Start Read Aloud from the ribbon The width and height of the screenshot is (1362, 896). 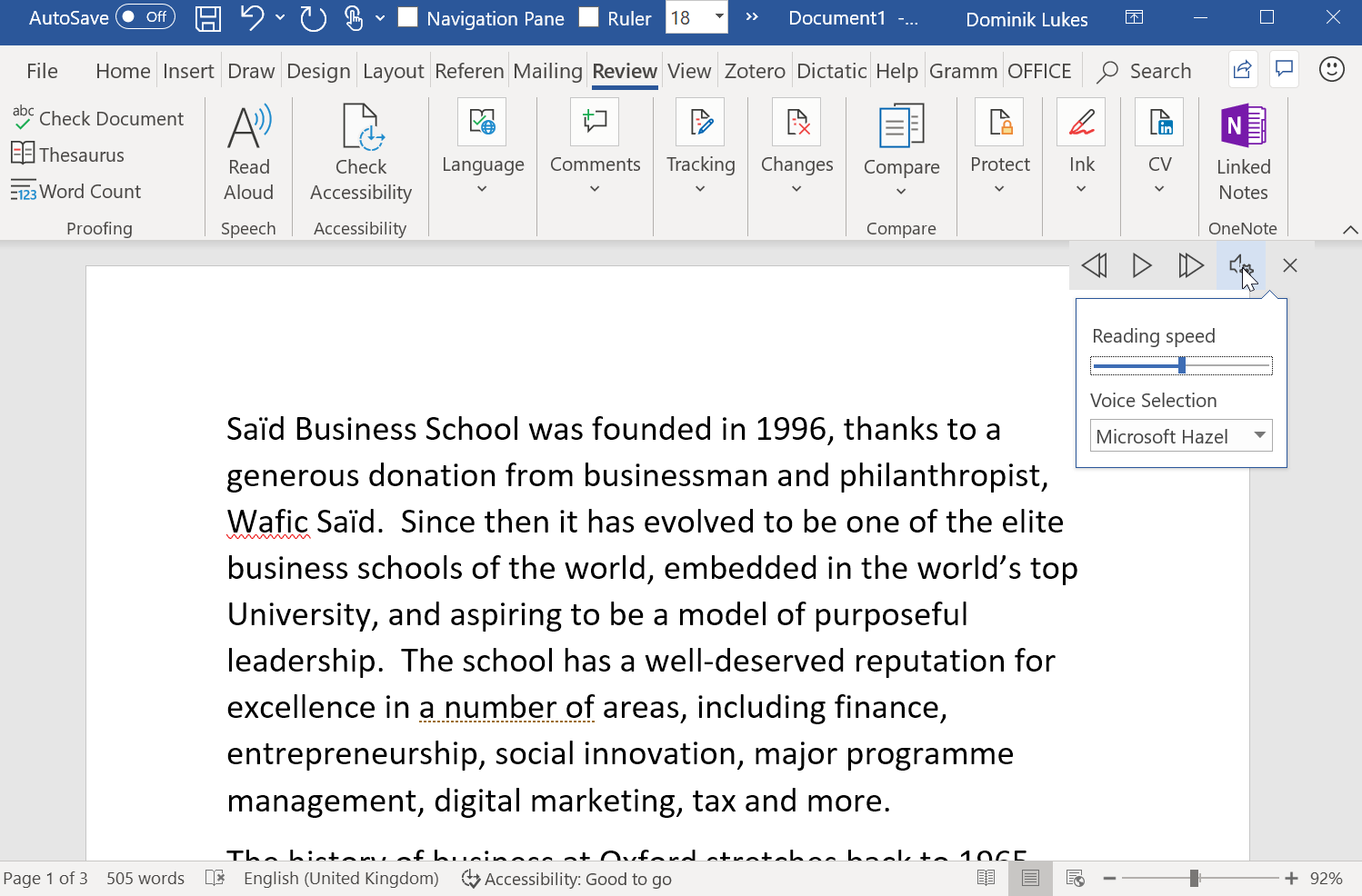tap(249, 153)
